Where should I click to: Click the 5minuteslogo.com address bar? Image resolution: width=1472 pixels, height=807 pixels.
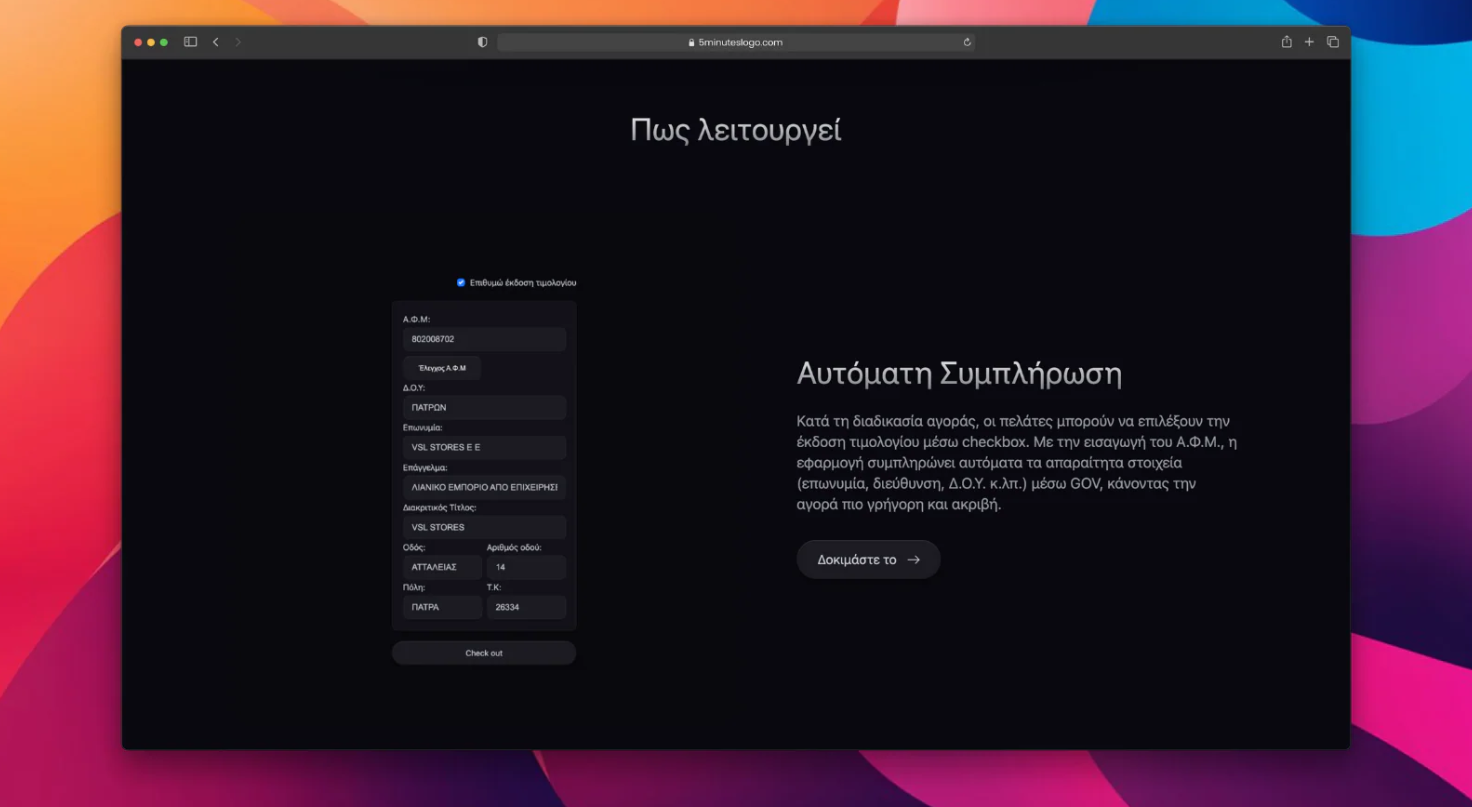pyautogui.click(x=736, y=42)
